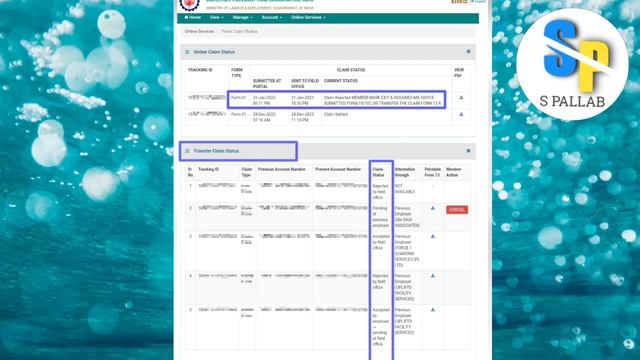The image size is (640, 360).
Task: Go to Home in the green navbar
Action: 193,18
